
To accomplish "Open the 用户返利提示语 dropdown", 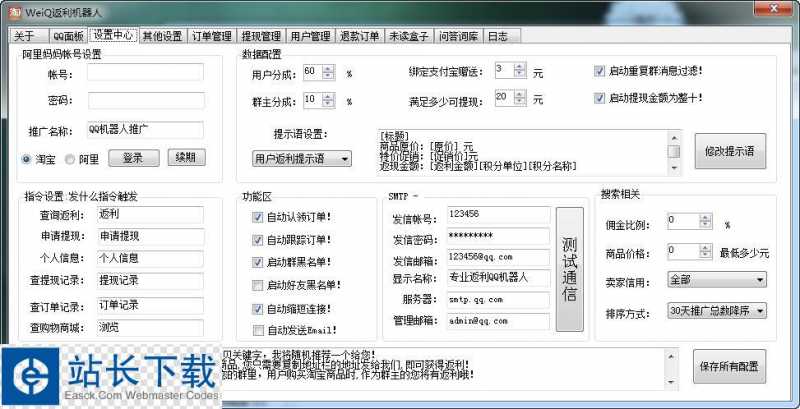I will coord(302,159).
